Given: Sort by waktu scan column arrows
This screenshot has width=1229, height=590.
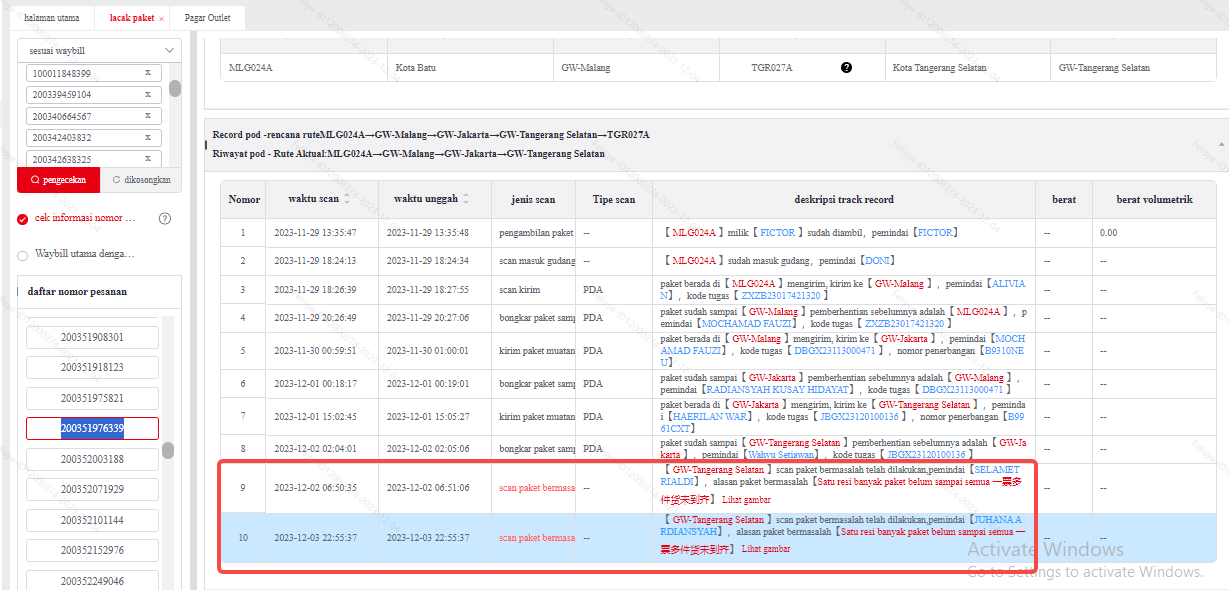Looking at the screenshot, I should (x=347, y=199).
